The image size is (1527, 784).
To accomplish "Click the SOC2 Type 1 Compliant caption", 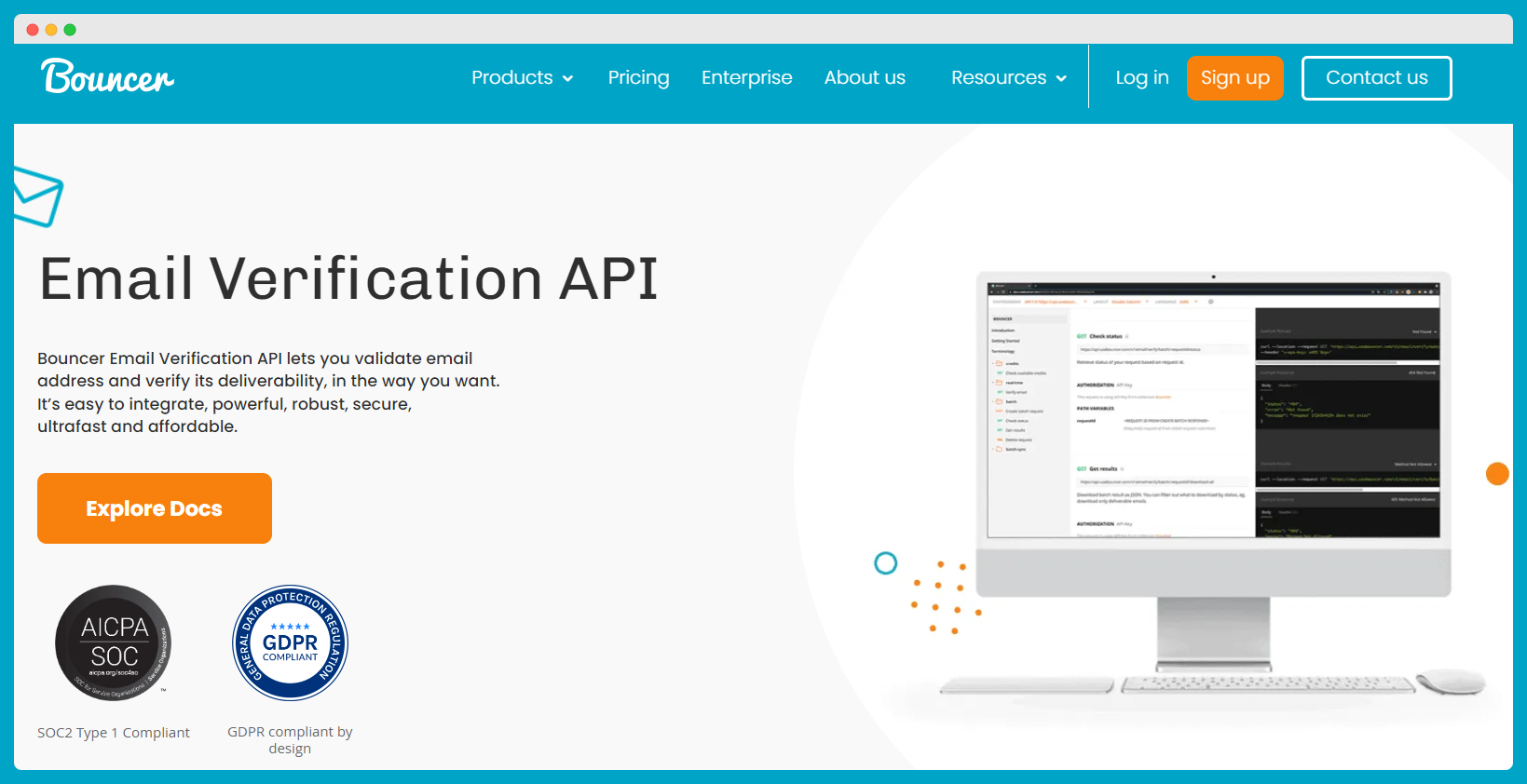I will click(x=114, y=733).
